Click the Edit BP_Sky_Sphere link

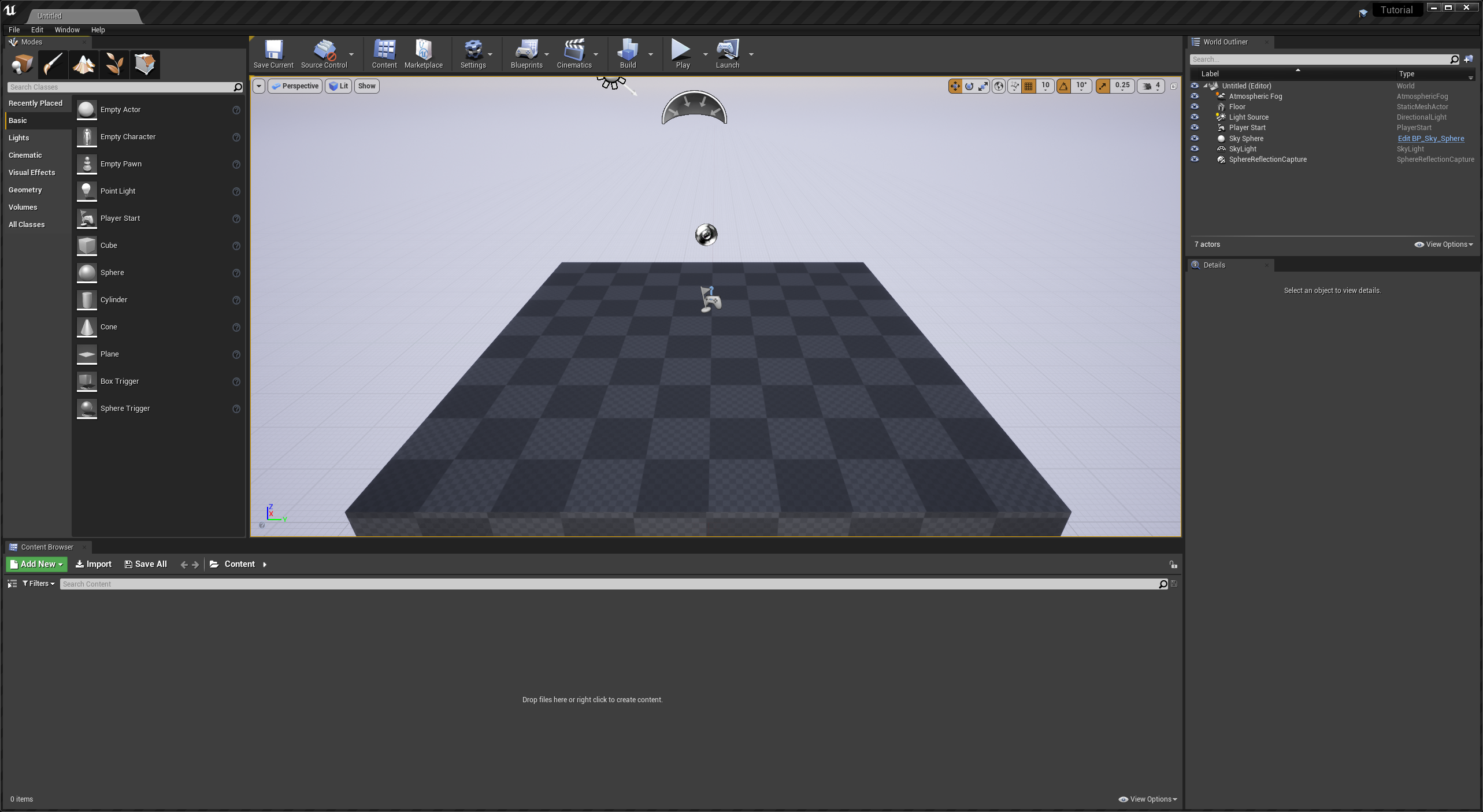pos(1430,139)
